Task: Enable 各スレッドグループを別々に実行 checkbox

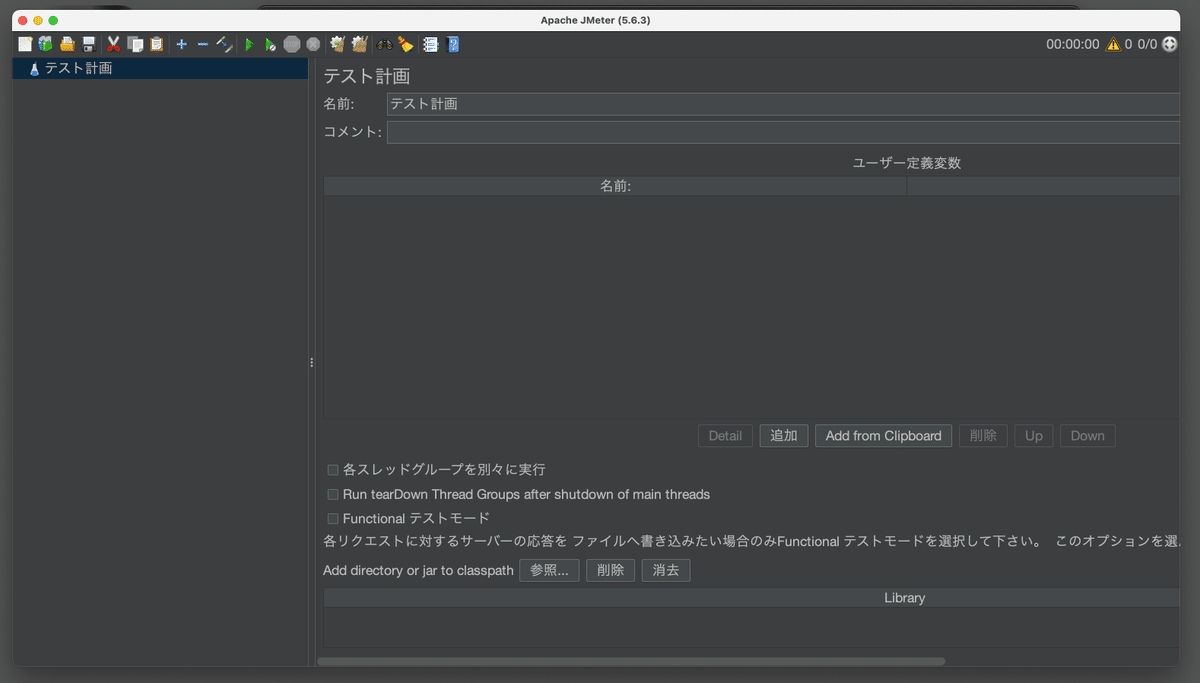Action: [x=332, y=469]
